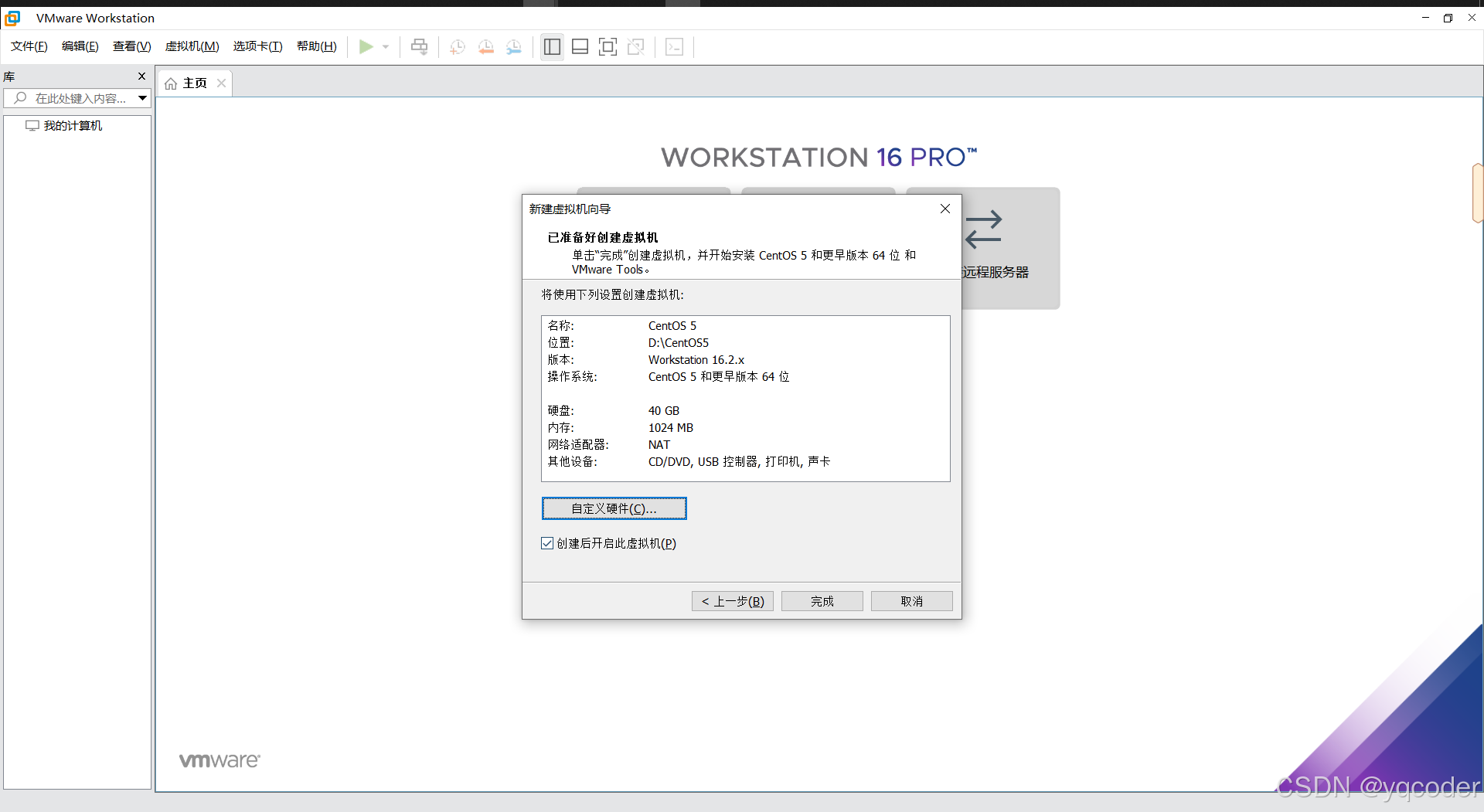The height and width of the screenshot is (812, 1484).
Task: Click the 1024 MB memory value
Action: [671, 428]
